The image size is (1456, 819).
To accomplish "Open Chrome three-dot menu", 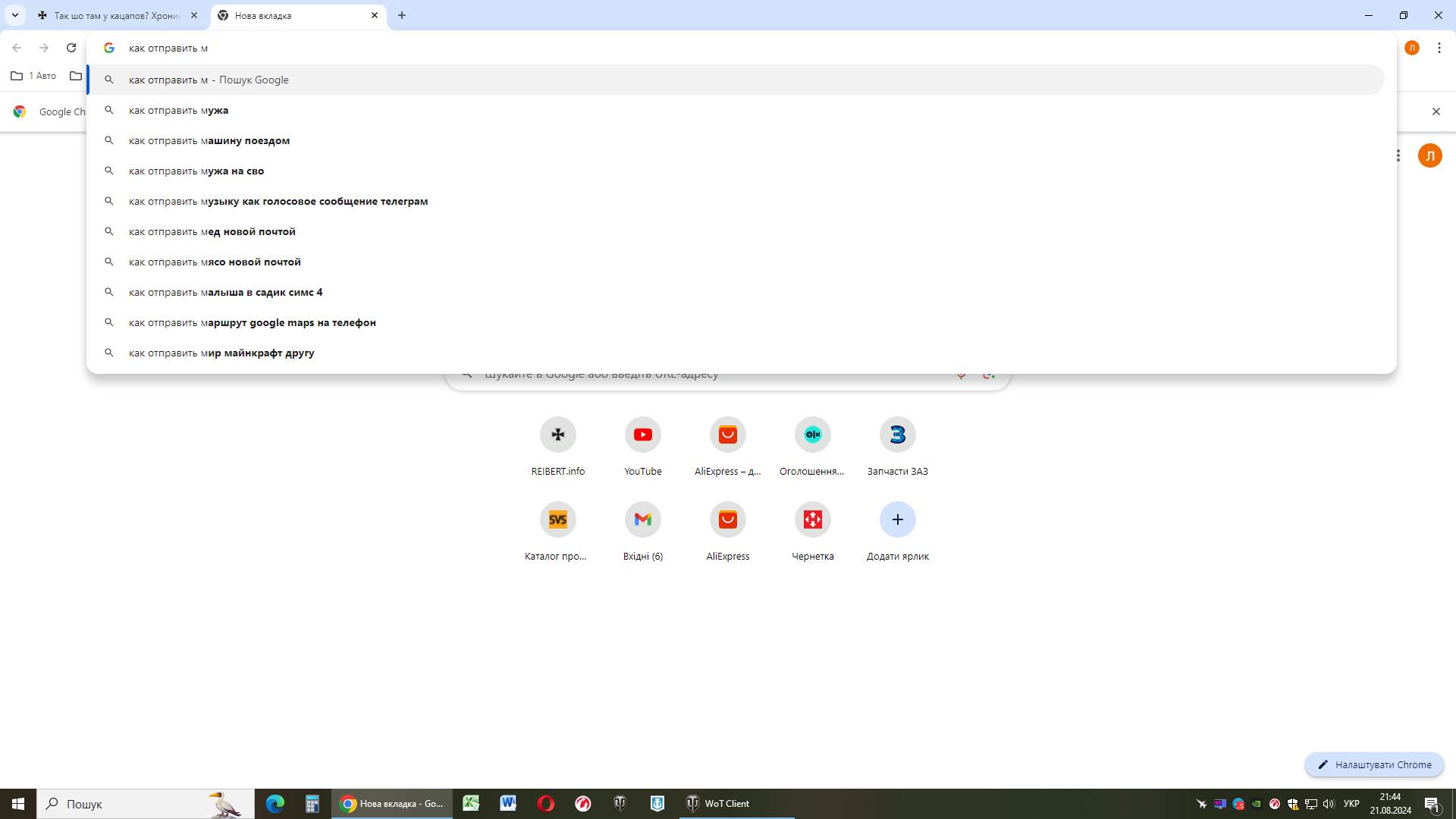I will click(1439, 48).
